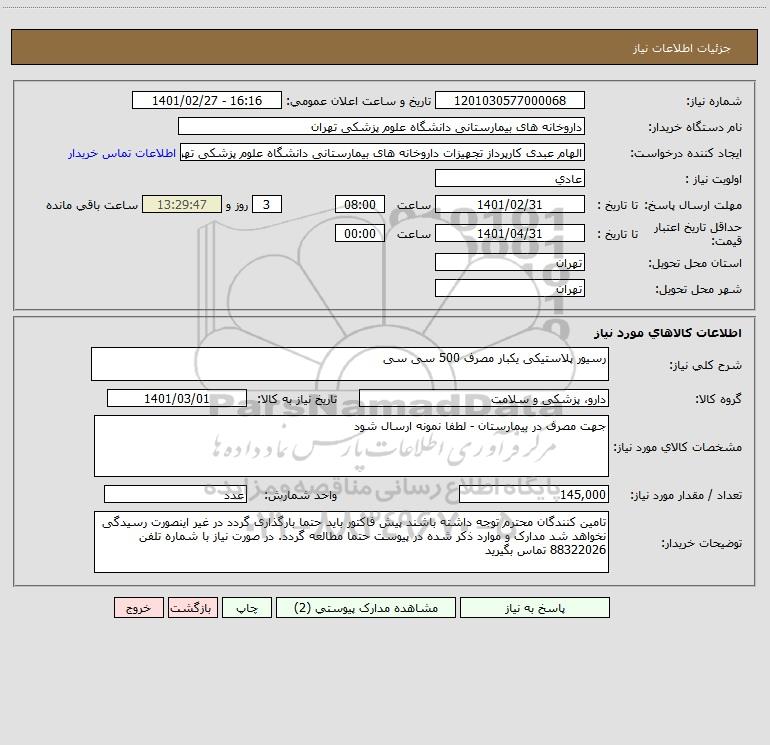Click label 'ایجاد کننده درخواست:'

click(x=686, y=153)
